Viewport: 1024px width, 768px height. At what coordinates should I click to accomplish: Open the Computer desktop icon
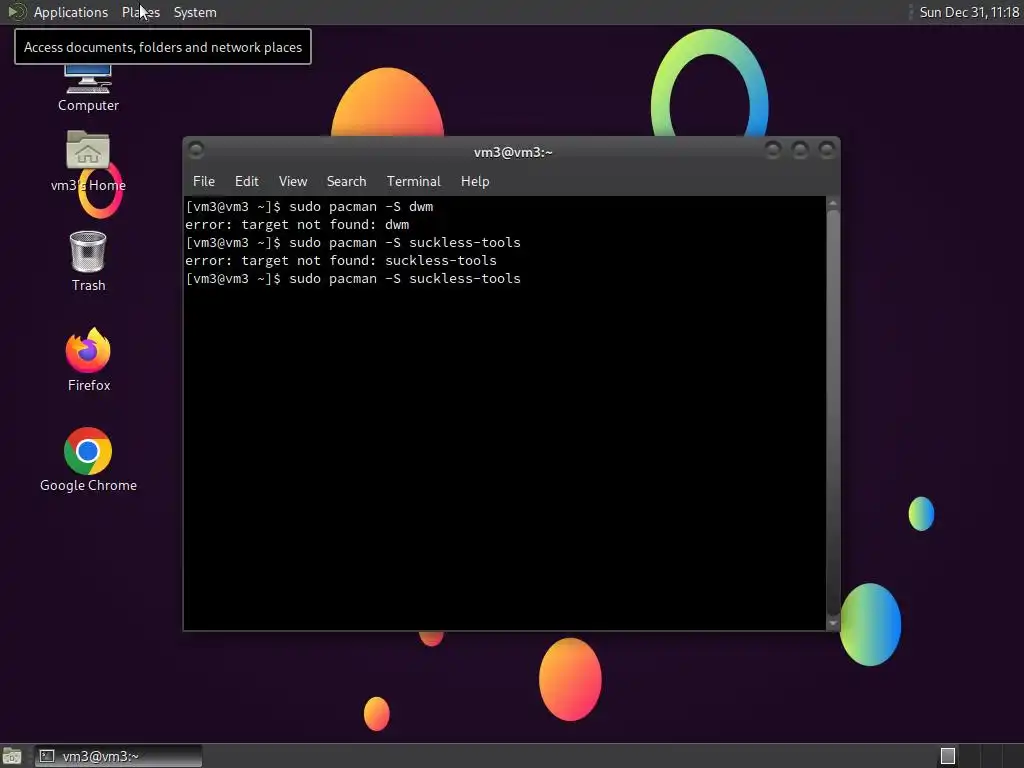tap(88, 88)
